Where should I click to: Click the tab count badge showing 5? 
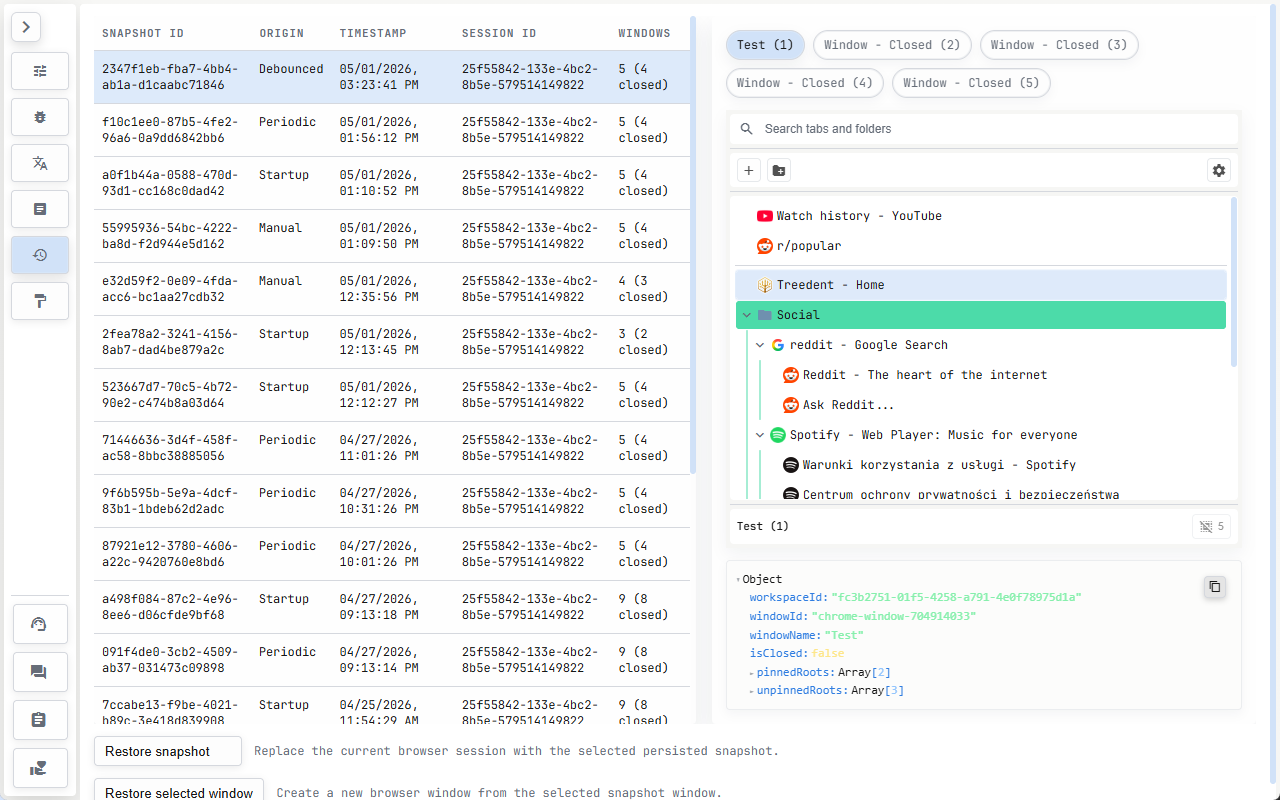click(x=1211, y=526)
